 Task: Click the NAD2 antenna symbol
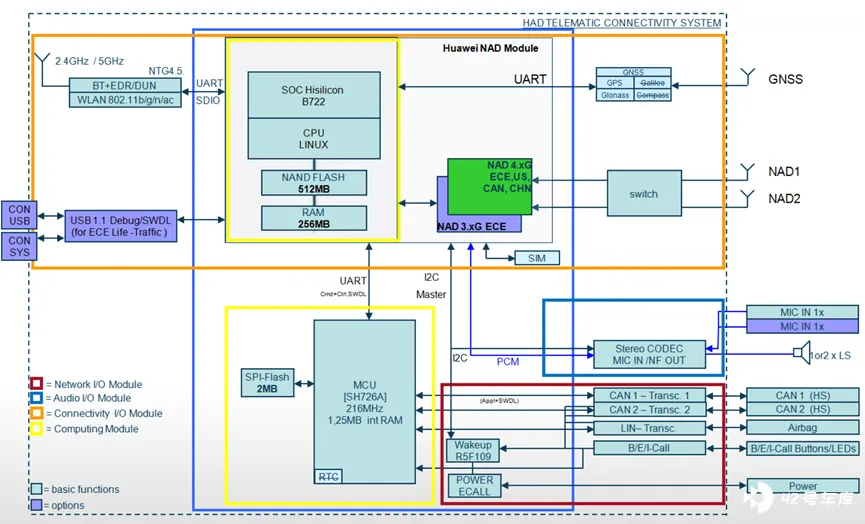coord(747,198)
